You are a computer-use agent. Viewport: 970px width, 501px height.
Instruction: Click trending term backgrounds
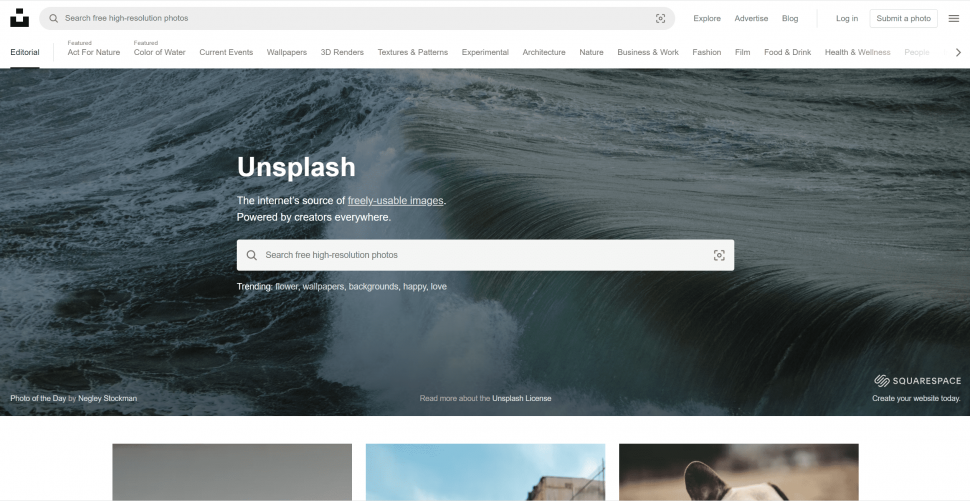click(374, 286)
